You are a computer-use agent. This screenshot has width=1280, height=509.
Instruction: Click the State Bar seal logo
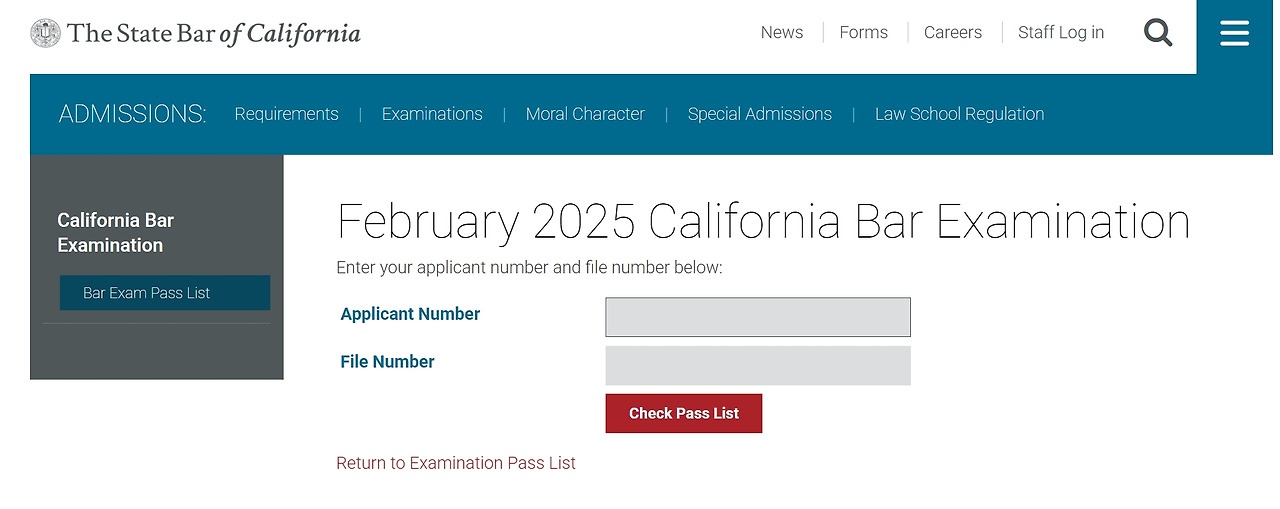[45, 33]
